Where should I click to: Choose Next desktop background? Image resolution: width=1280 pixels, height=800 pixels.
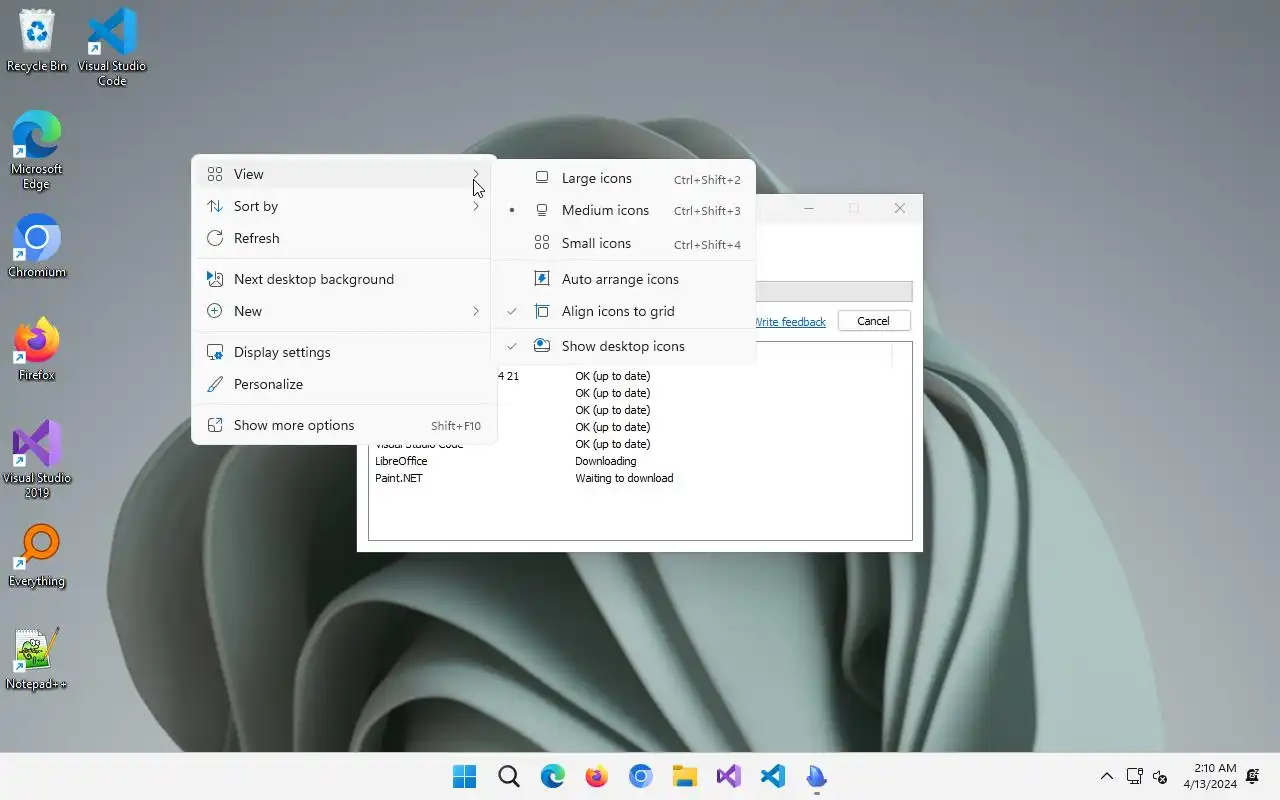tap(344, 279)
